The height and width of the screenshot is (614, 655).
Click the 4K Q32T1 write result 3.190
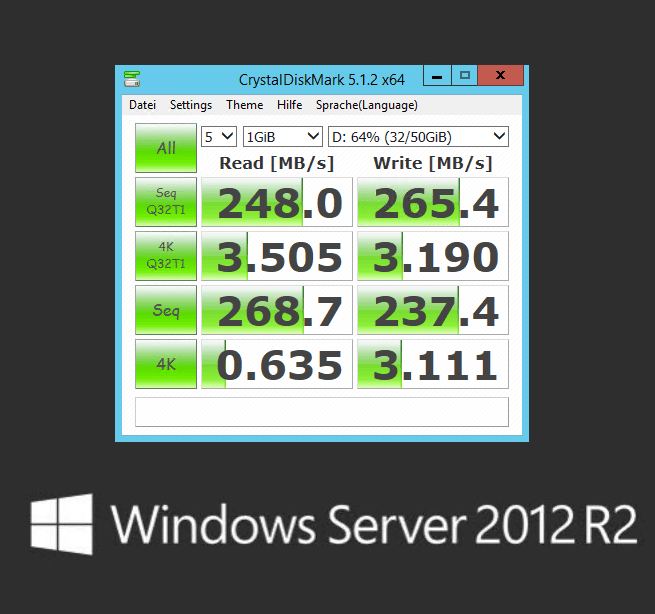(433, 256)
